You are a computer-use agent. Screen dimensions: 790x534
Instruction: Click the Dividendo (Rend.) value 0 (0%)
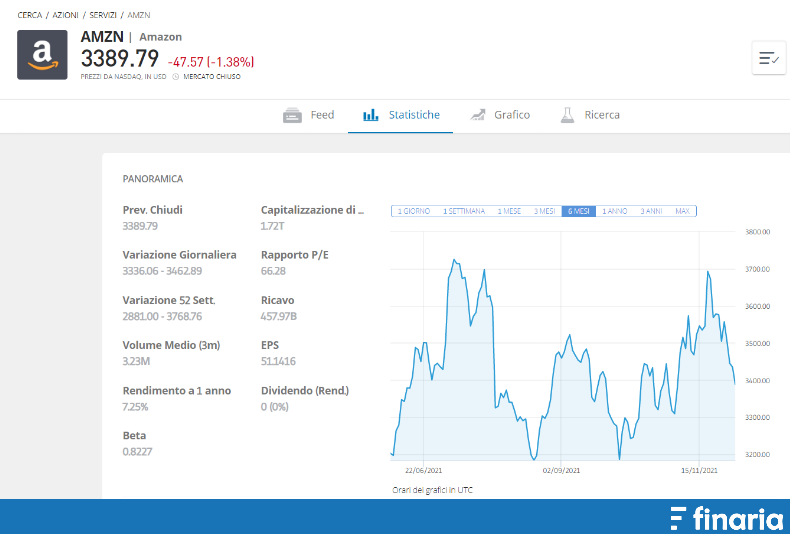click(275, 407)
